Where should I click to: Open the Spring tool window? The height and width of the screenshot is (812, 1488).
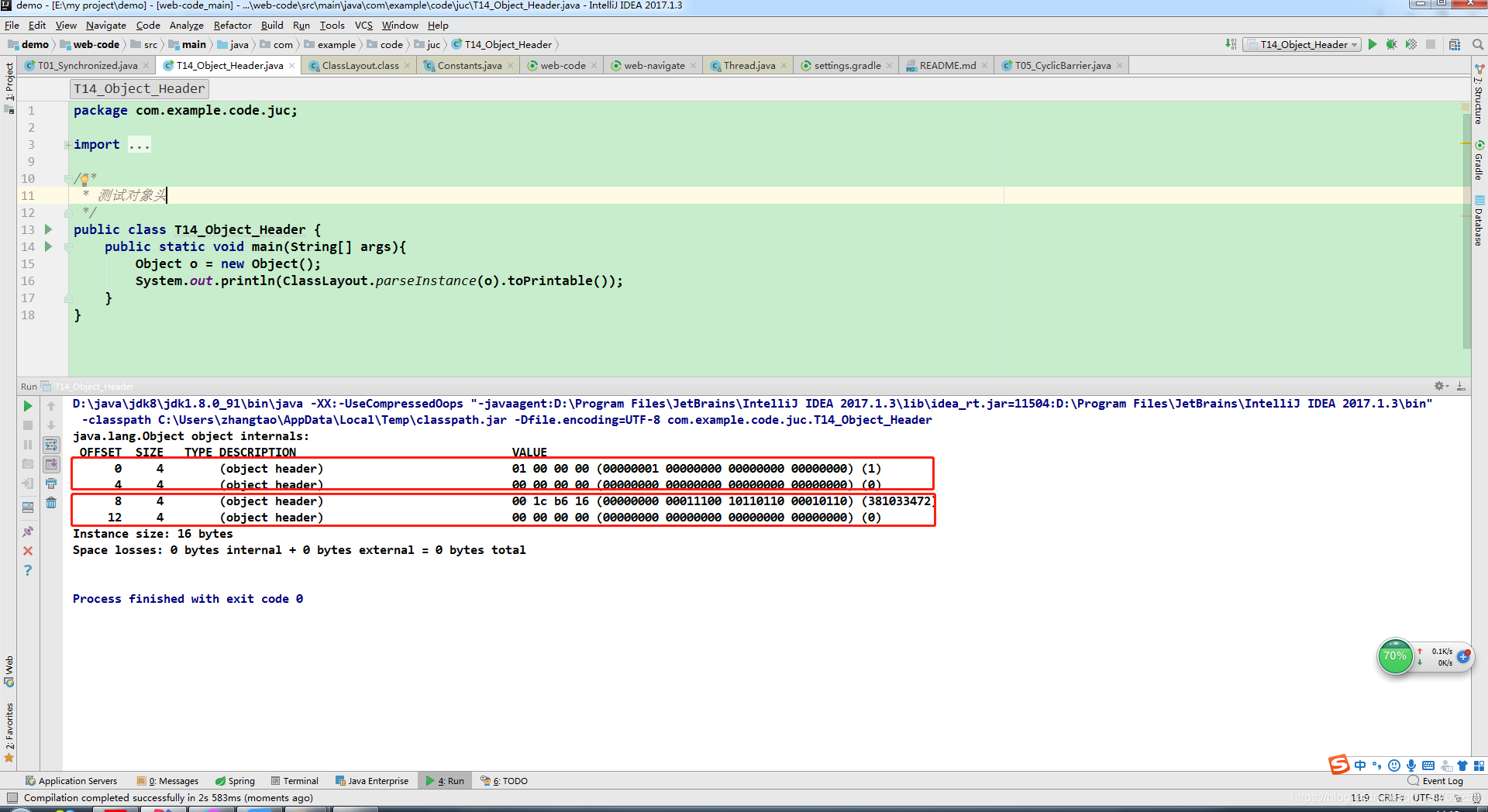pyautogui.click(x=236, y=781)
